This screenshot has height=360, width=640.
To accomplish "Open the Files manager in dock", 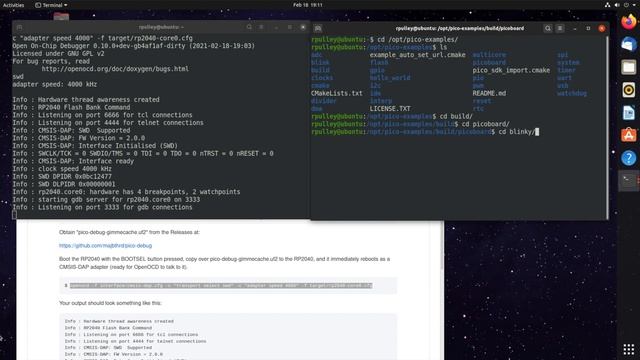I will (629, 67).
